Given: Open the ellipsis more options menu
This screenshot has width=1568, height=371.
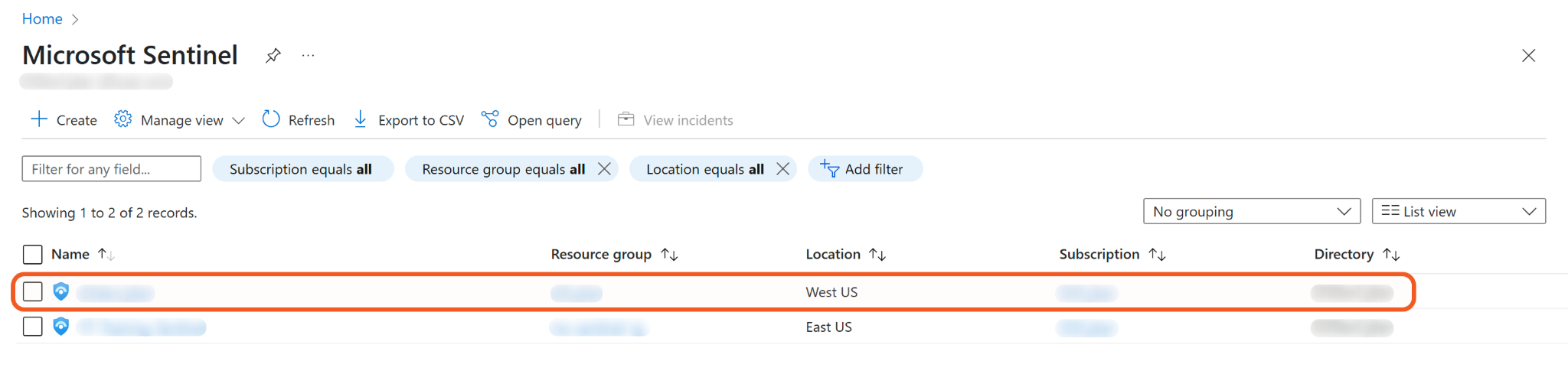Looking at the screenshot, I should point(308,56).
